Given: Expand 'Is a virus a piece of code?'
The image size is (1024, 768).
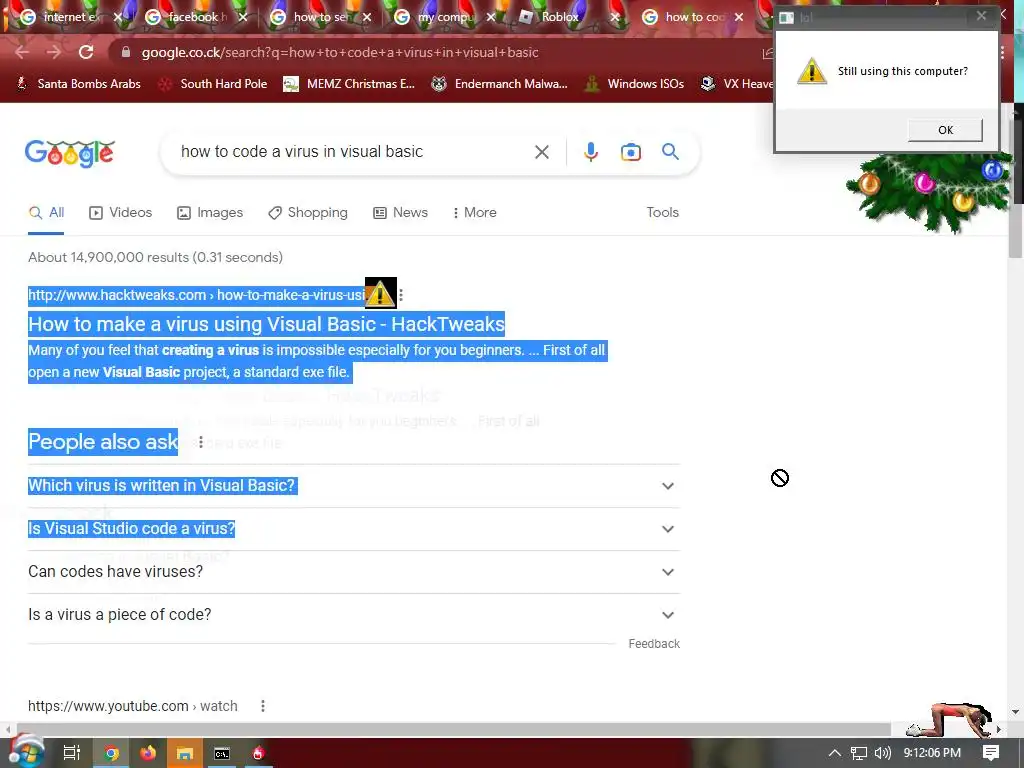Looking at the screenshot, I should 353,615.
